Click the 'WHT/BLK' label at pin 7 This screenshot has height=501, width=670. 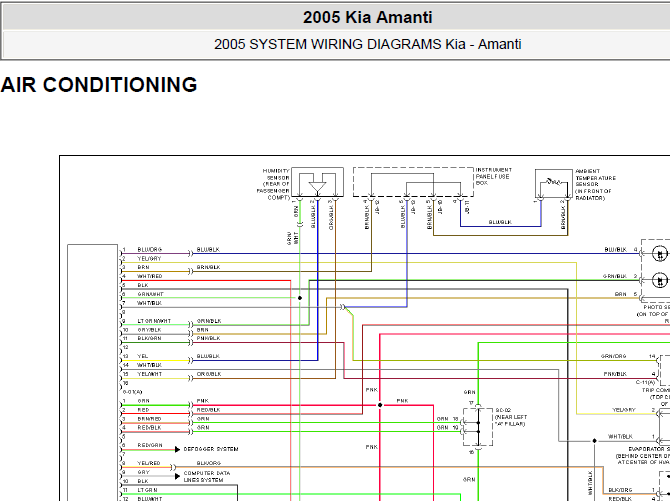click(149, 304)
